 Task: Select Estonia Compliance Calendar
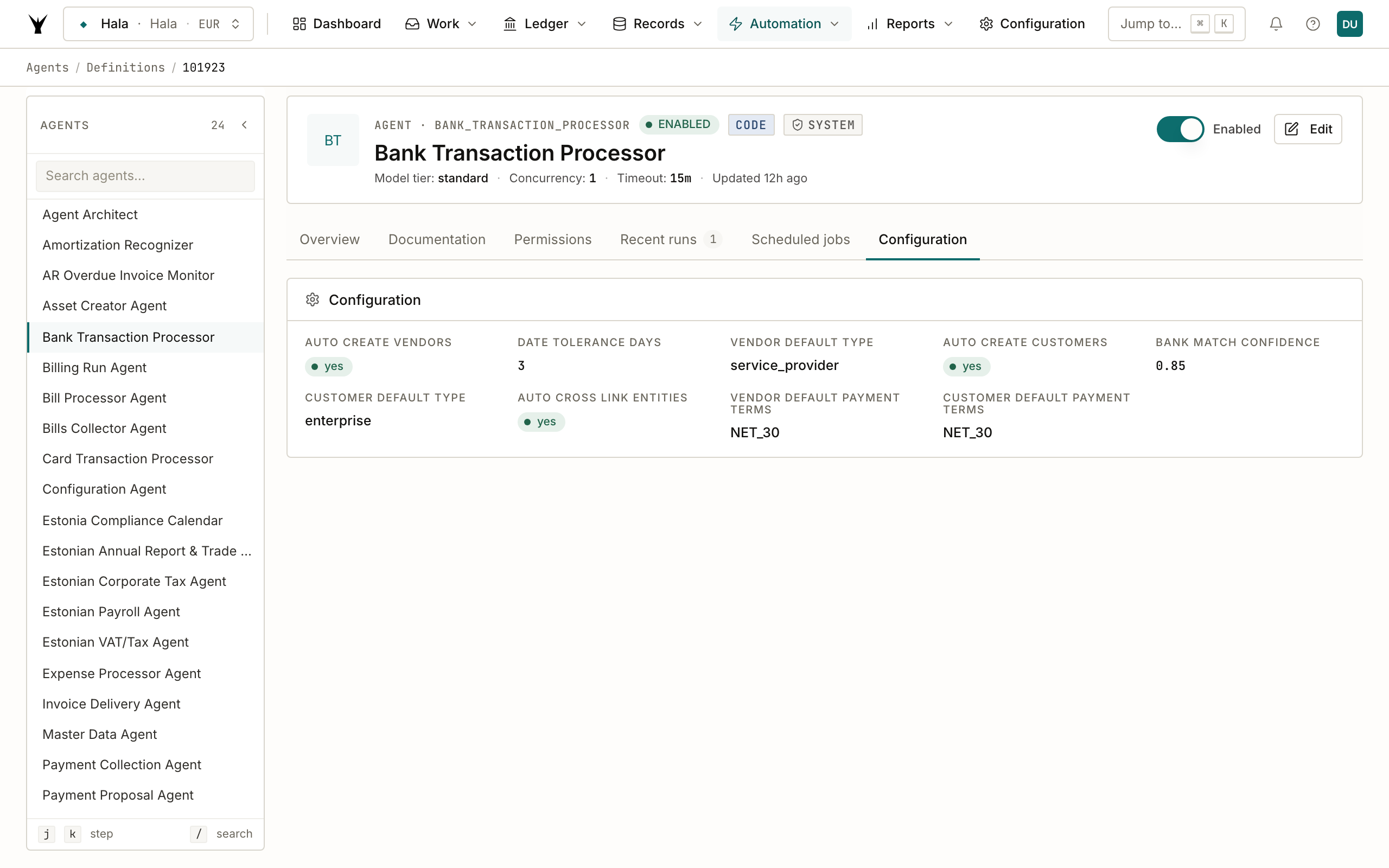click(145, 520)
